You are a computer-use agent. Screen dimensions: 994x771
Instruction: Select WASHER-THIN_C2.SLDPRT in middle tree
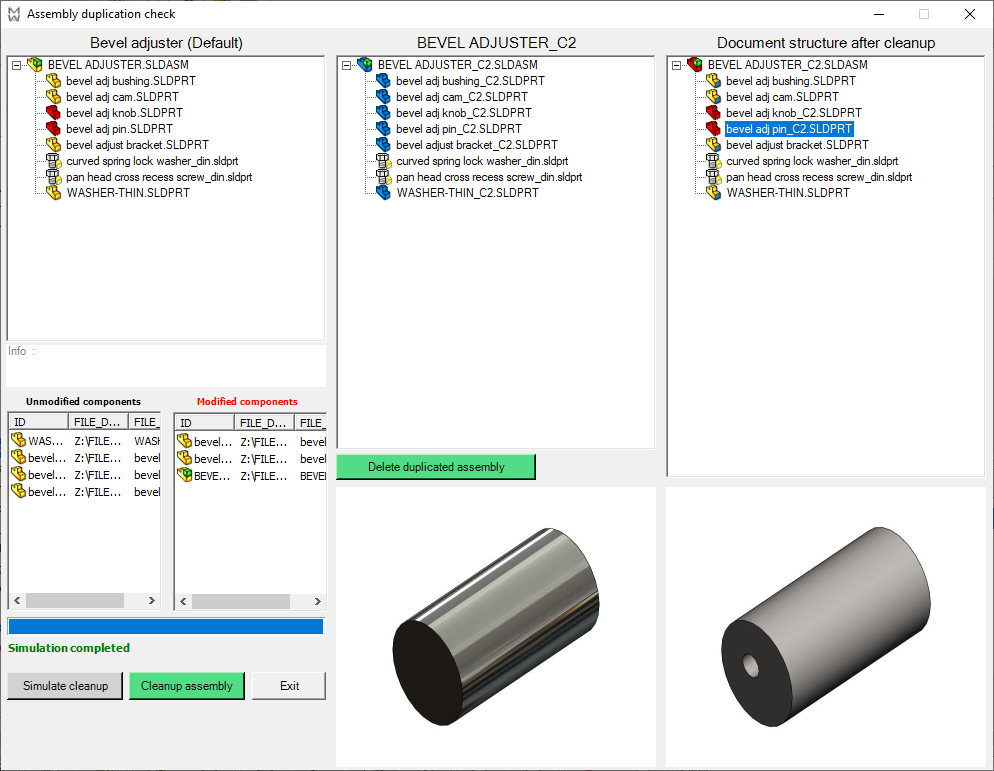[467, 193]
